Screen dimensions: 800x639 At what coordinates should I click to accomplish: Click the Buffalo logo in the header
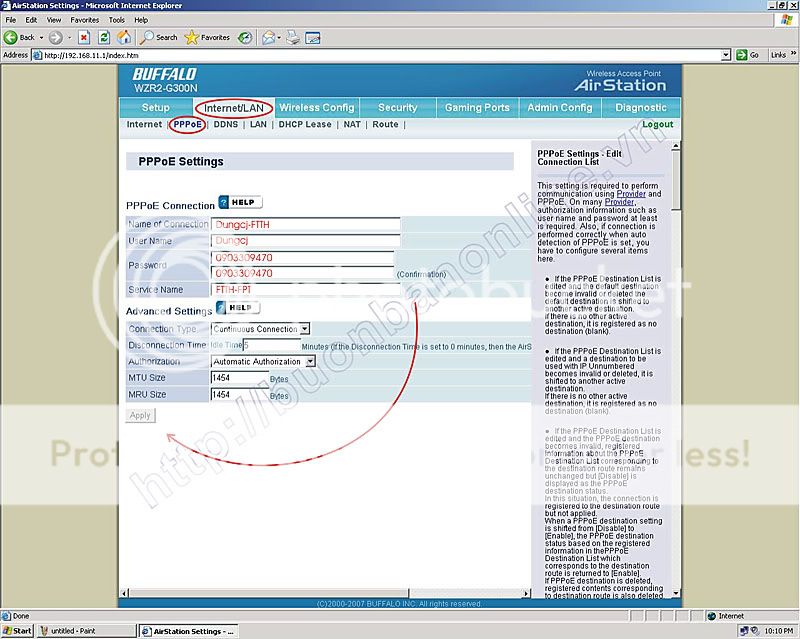coord(164,74)
